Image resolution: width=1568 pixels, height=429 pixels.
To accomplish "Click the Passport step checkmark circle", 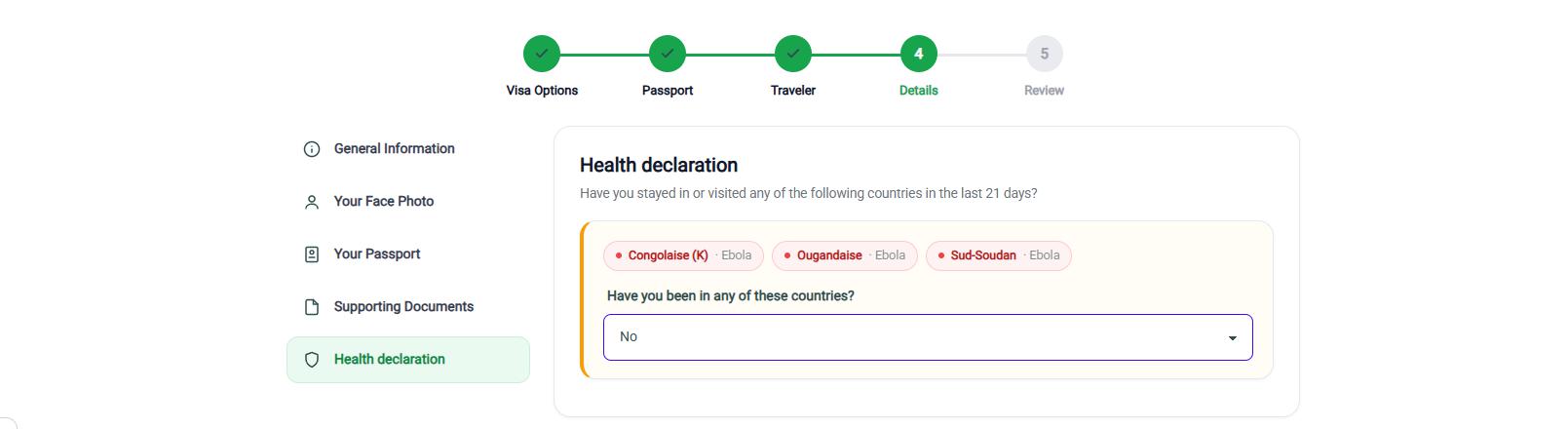I will click(668, 54).
